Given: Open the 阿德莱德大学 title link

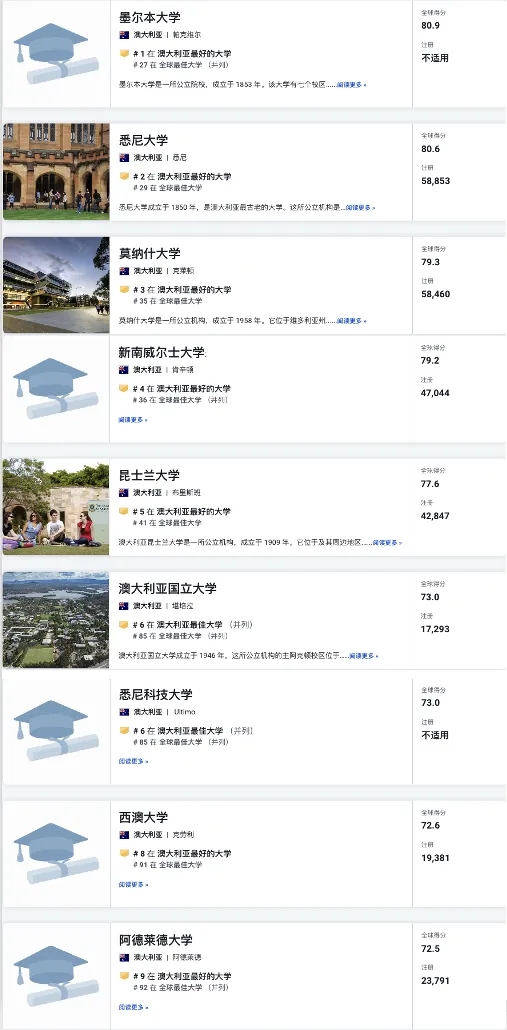Looking at the screenshot, I should [x=156, y=940].
